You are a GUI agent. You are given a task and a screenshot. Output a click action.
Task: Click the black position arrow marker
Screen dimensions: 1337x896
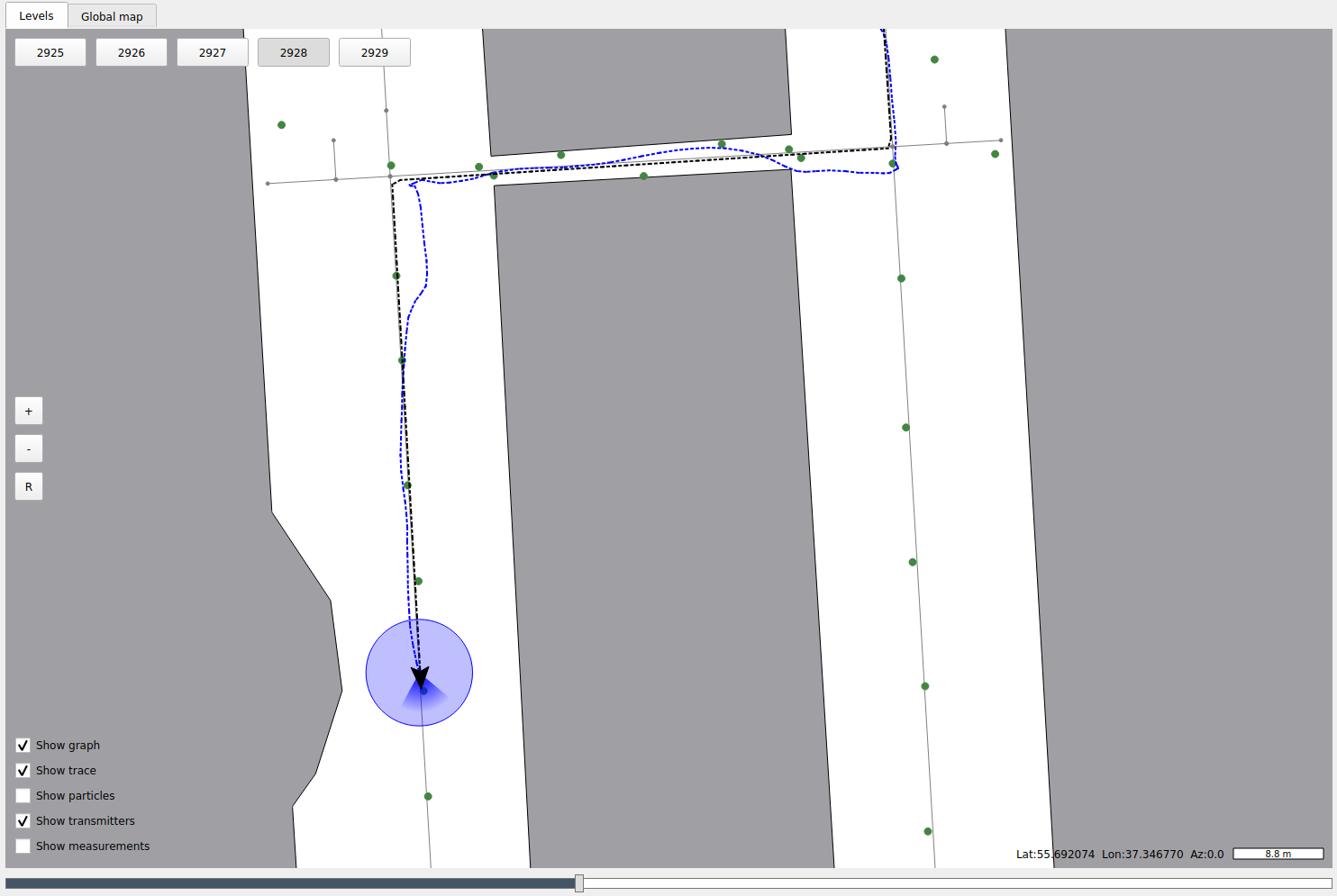420,678
